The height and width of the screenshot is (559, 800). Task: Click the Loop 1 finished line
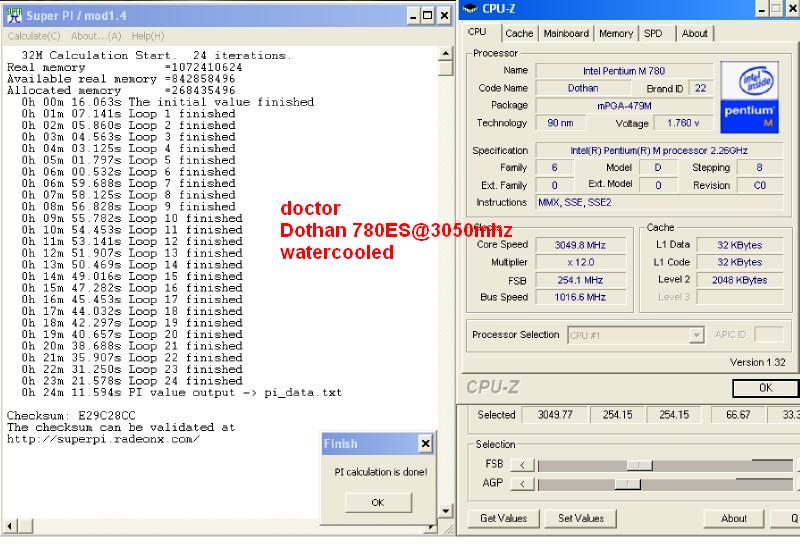tap(128, 114)
